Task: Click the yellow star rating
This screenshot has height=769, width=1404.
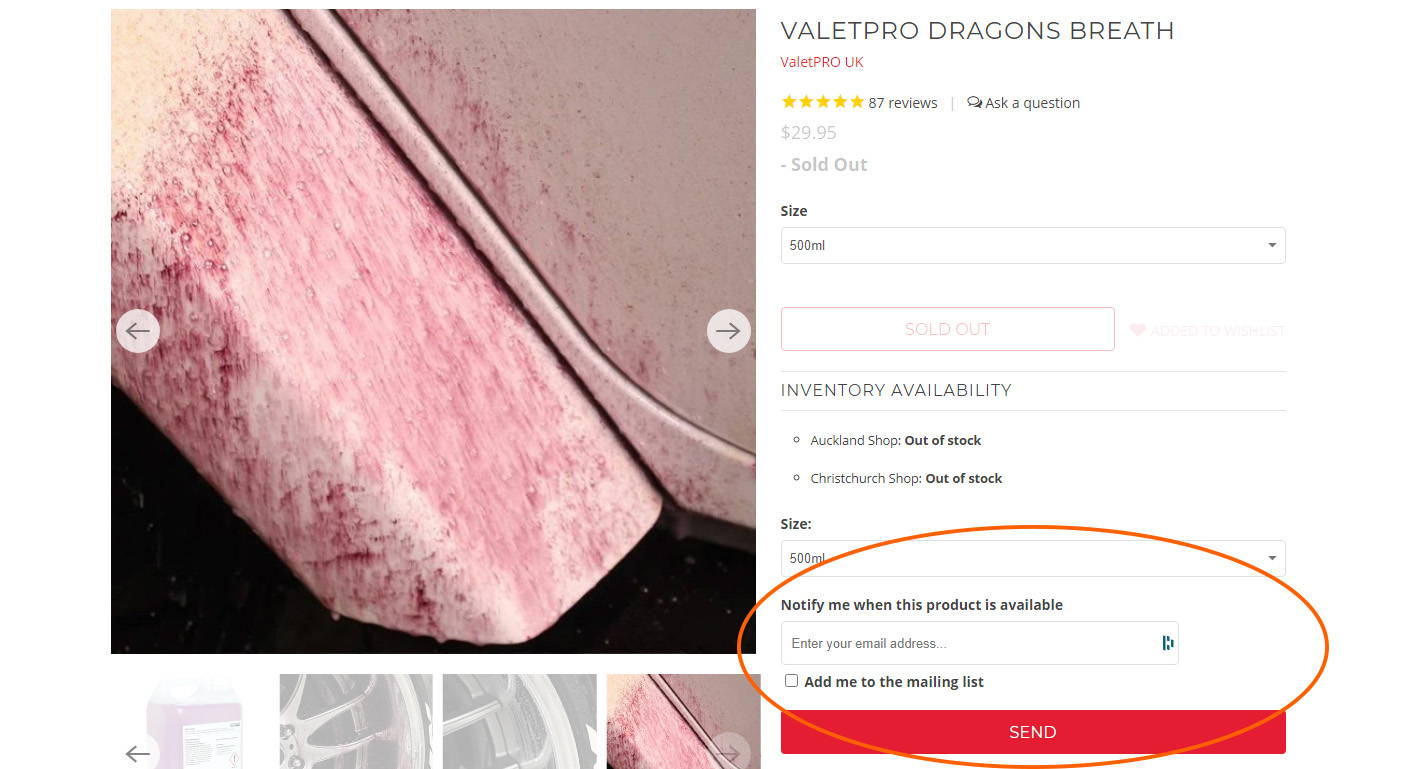Action: coord(823,102)
